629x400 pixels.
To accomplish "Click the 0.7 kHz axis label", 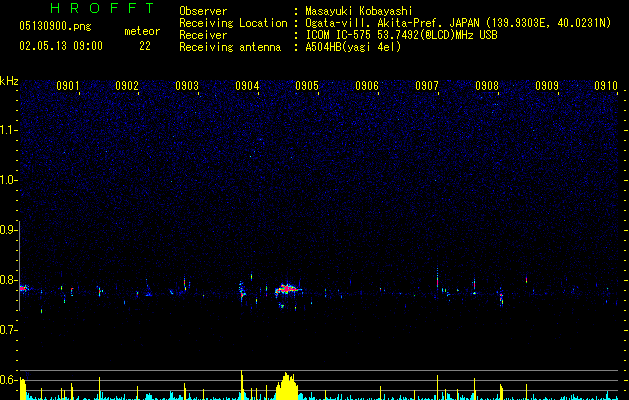I will click(8, 330).
